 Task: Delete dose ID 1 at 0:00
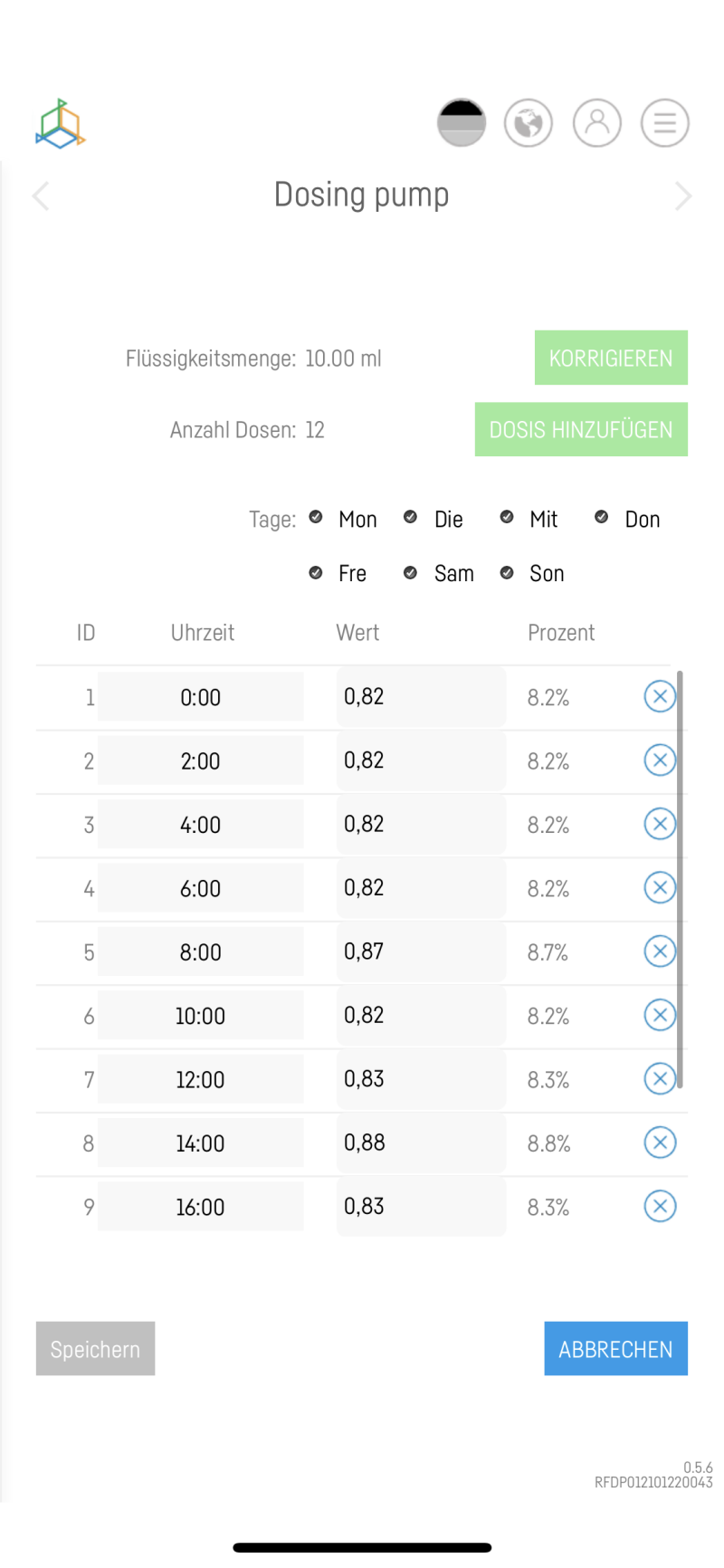(x=660, y=696)
